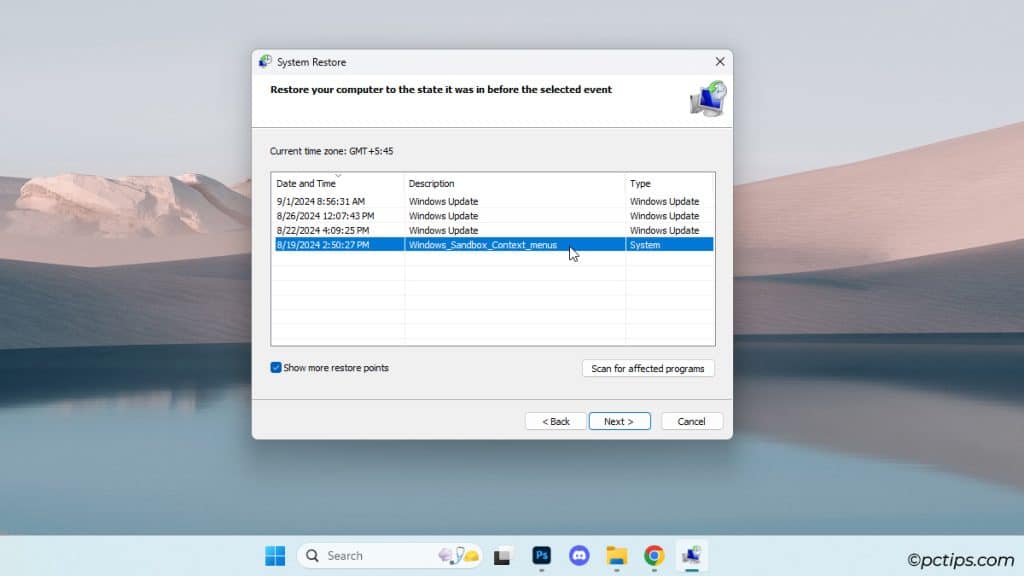Open Task View from the taskbar
Viewport: 1024px width, 576px height.
(502, 556)
